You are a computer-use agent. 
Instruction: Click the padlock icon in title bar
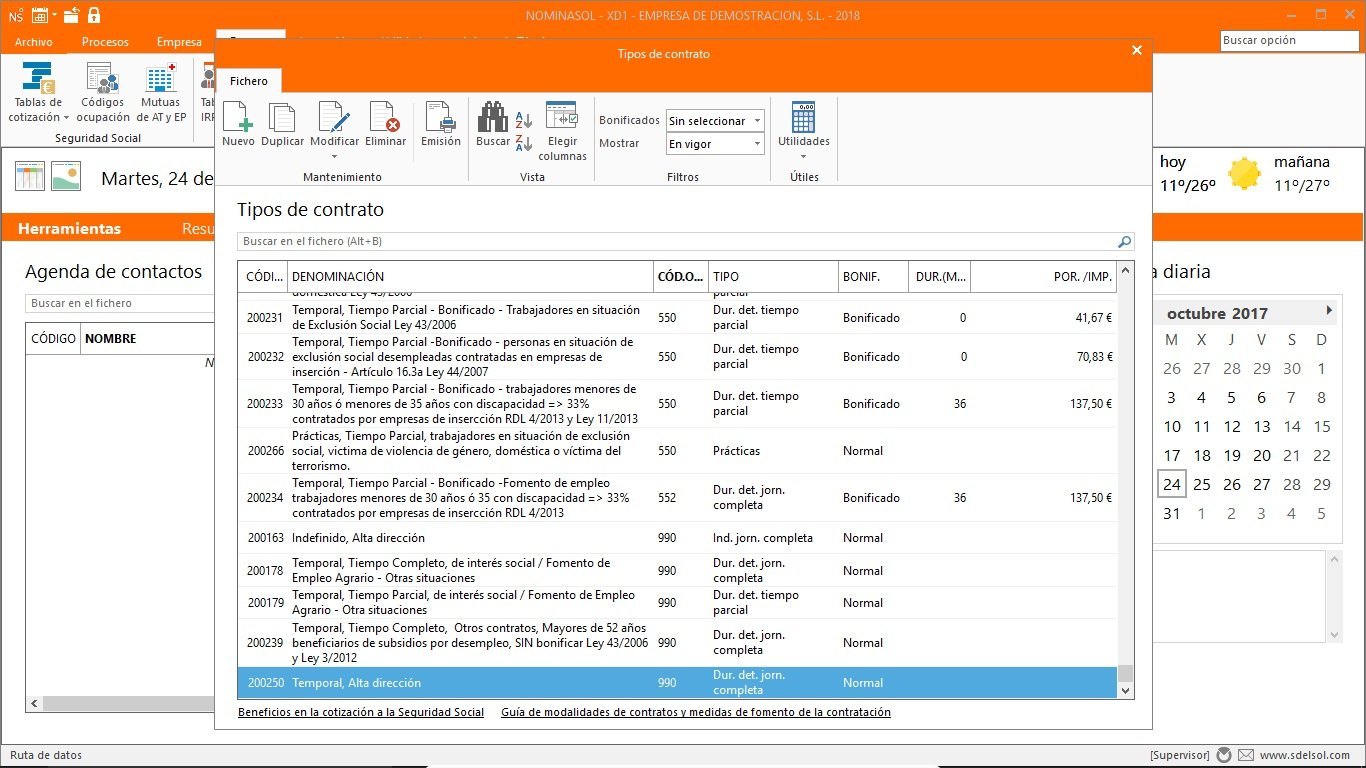(94, 15)
